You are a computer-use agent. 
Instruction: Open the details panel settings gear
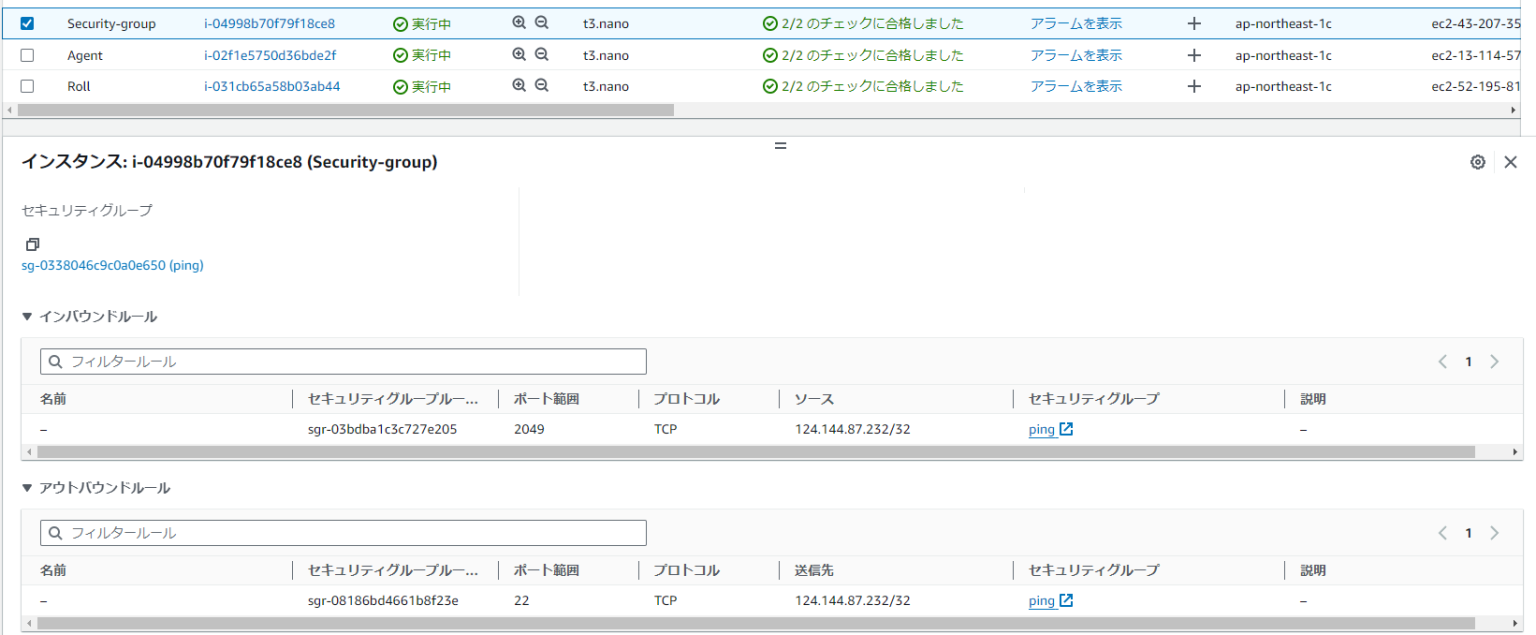1477,161
